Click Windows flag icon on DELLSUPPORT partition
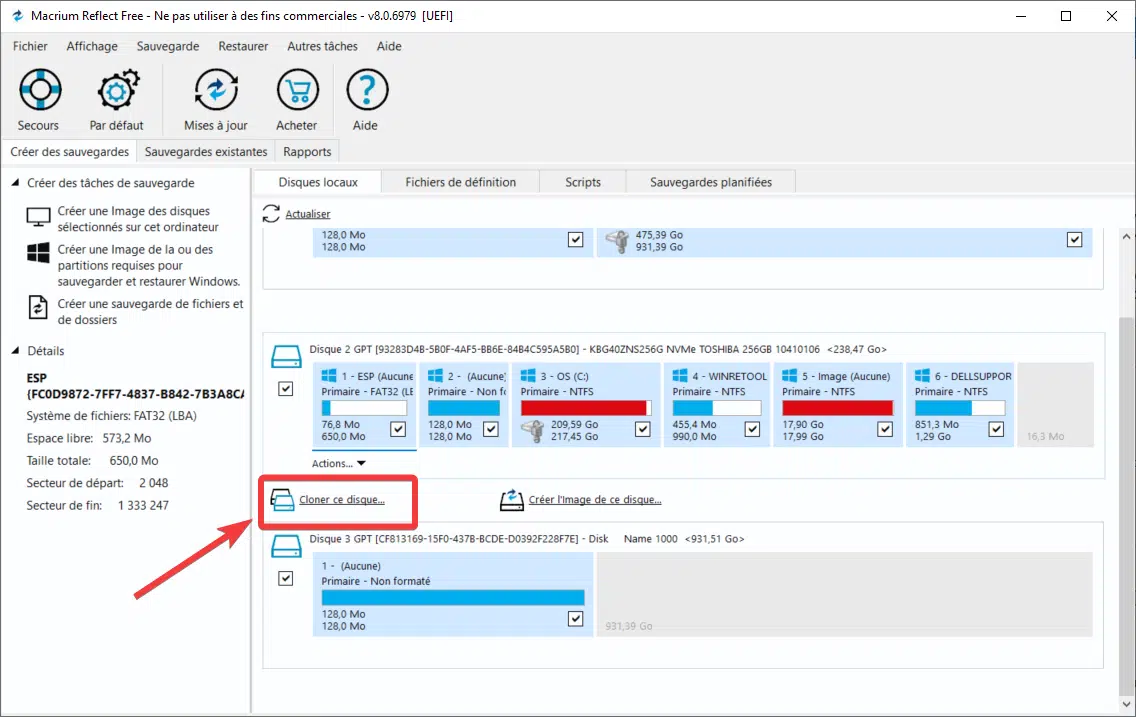1136x717 pixels. pyautogui.click(x=922, y=375)
